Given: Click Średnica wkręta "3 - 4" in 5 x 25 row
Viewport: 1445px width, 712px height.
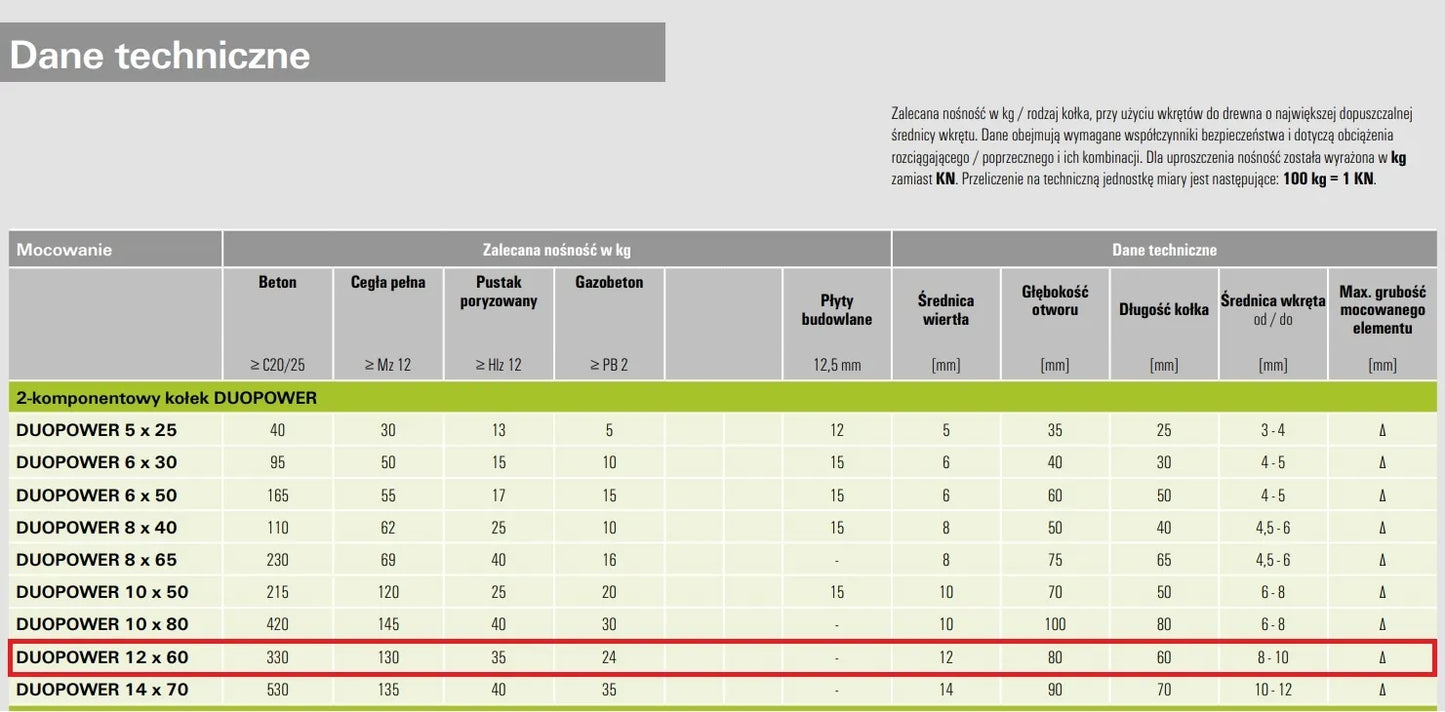Looking at the screenshot, I should tap(1273, 431).
